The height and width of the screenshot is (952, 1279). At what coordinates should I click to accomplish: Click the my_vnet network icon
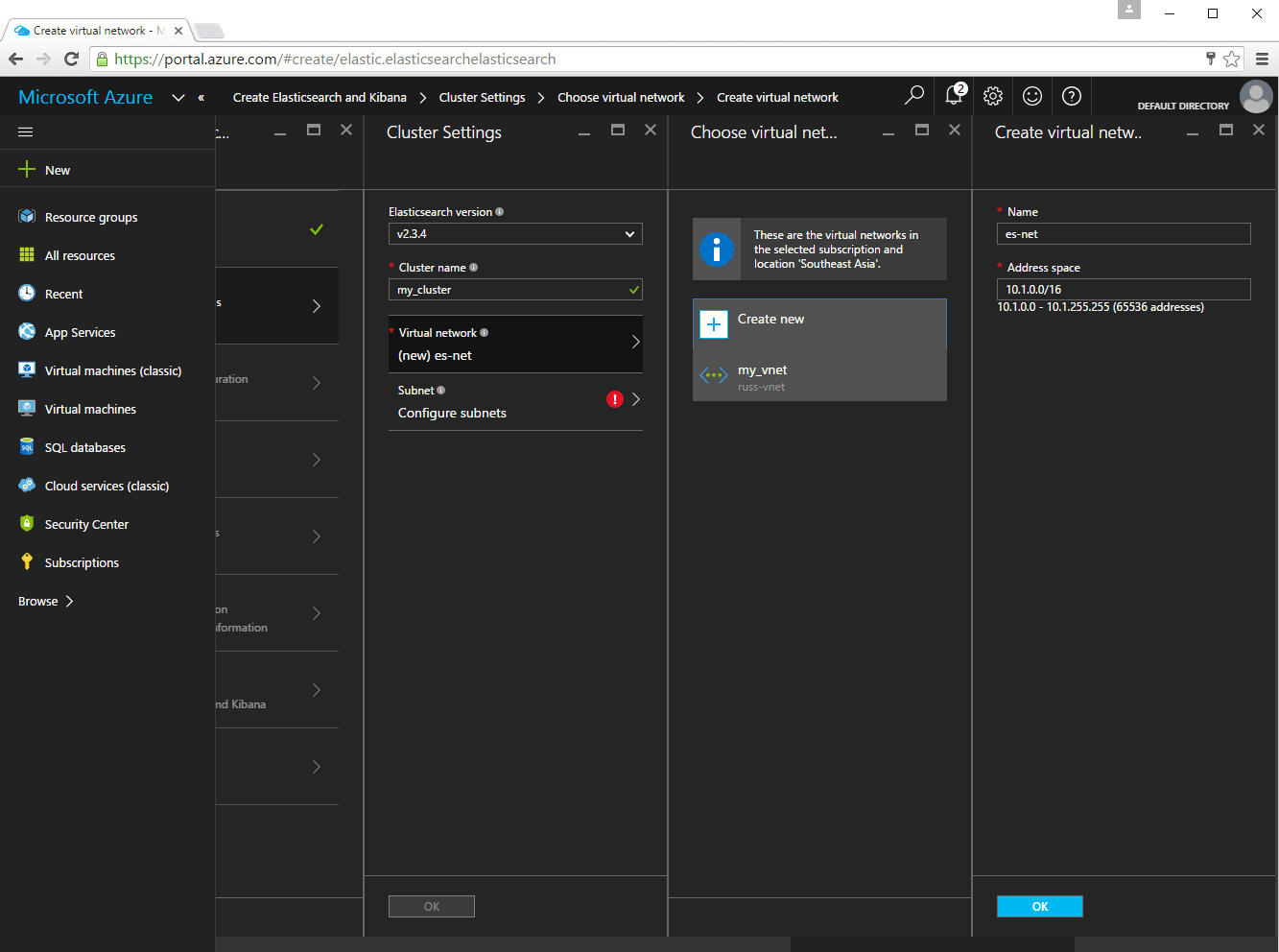coord(714,375)
